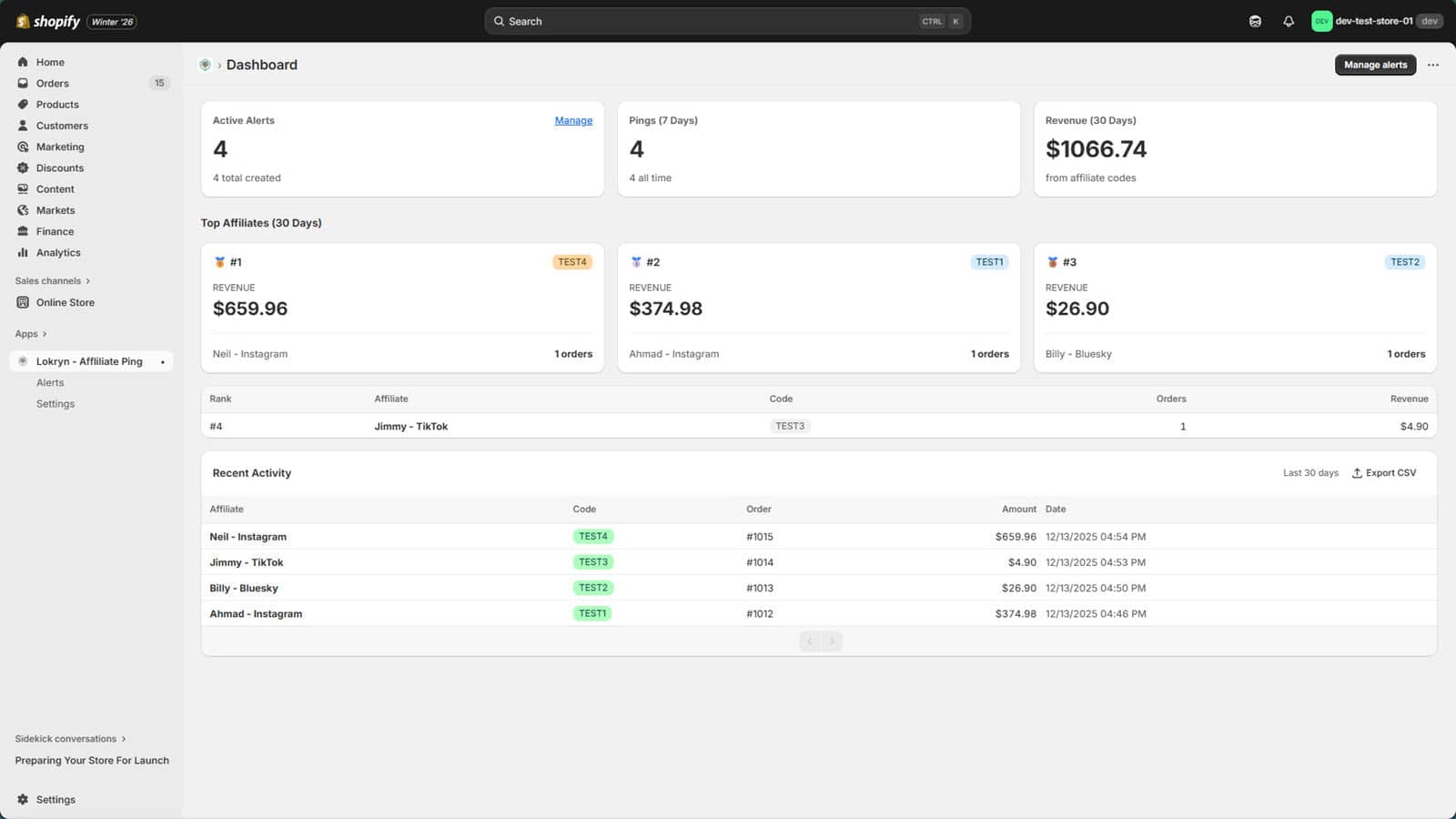The height and width of the screenshot is (819, 1456).
Task: Open the admin inbox icon
Action: [x=1255, y=21]
